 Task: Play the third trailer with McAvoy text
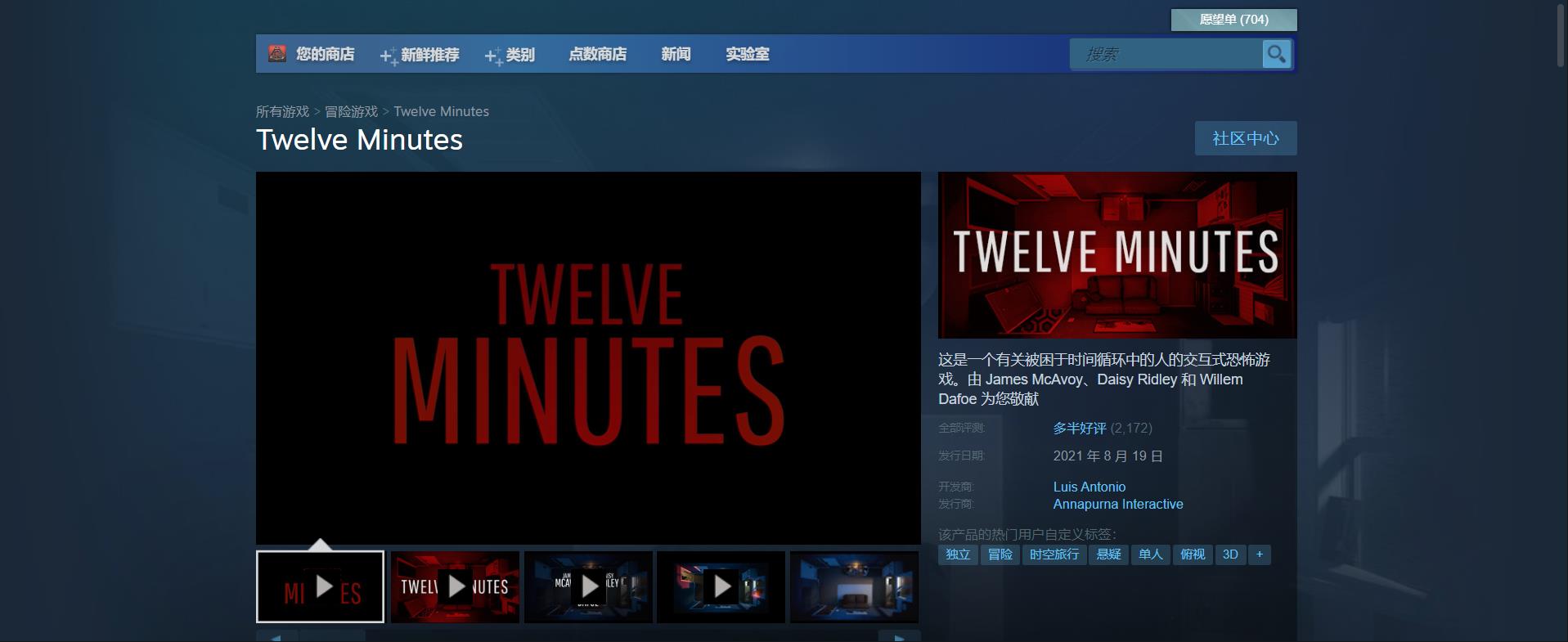tap(588, 586)
